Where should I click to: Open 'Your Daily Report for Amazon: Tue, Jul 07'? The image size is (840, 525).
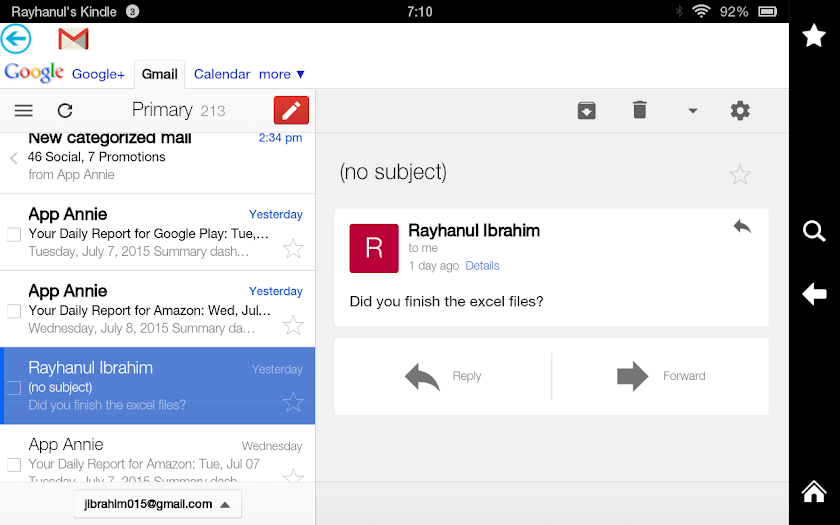coord(158,453)
